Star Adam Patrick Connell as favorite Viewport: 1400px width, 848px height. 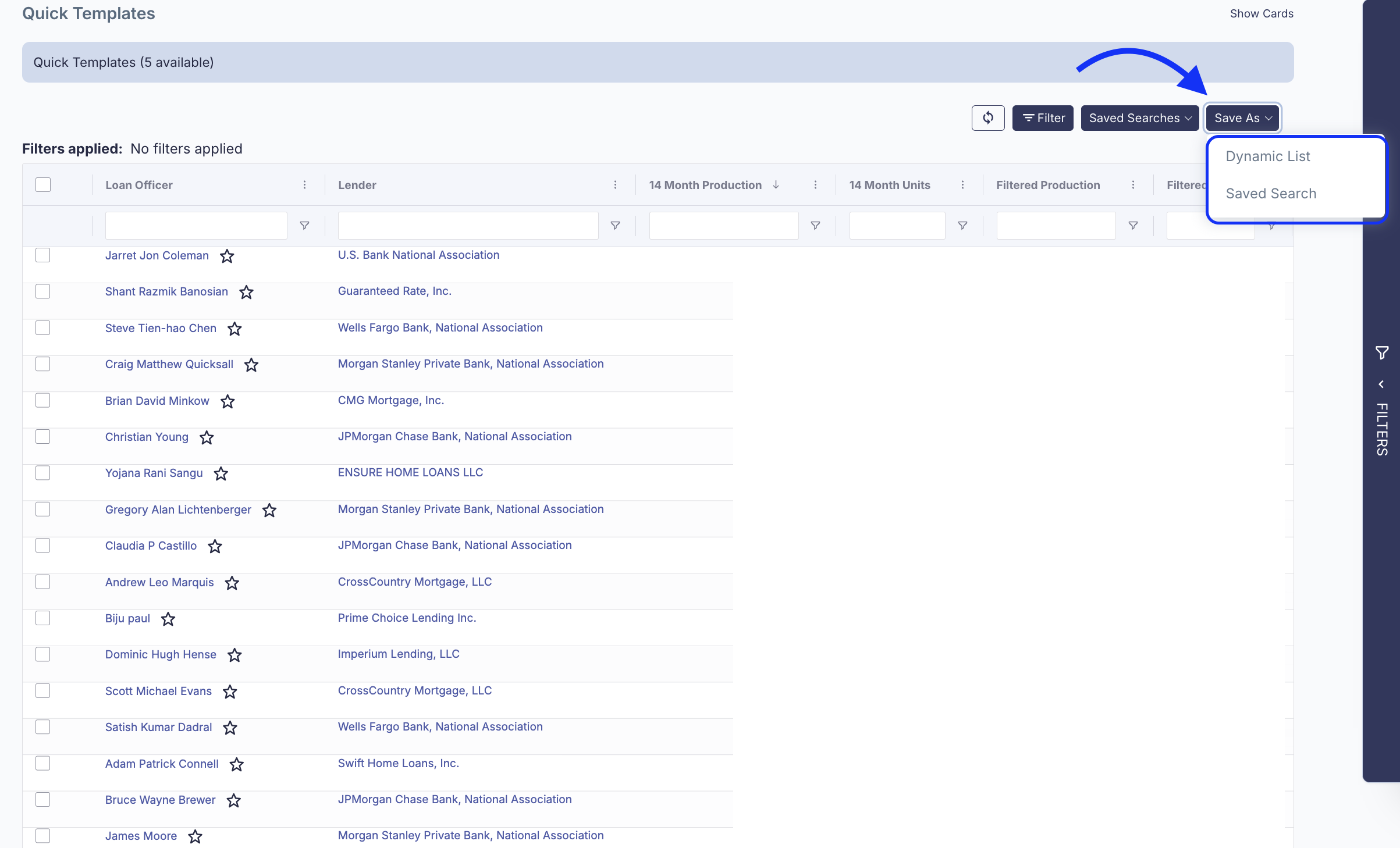coord(236,764)
